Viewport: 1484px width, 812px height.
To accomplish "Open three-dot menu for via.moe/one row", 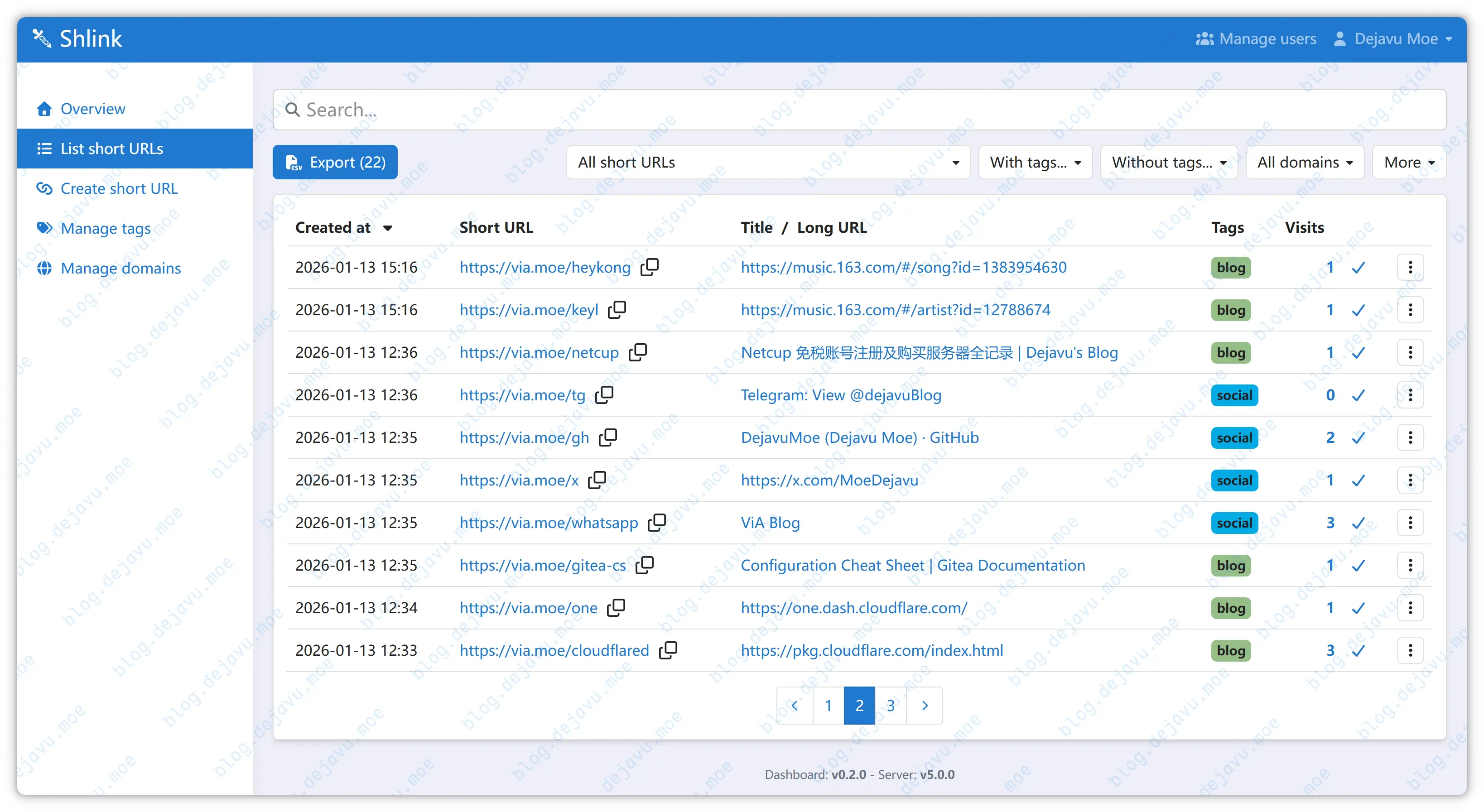I will tap(1410, 608).
